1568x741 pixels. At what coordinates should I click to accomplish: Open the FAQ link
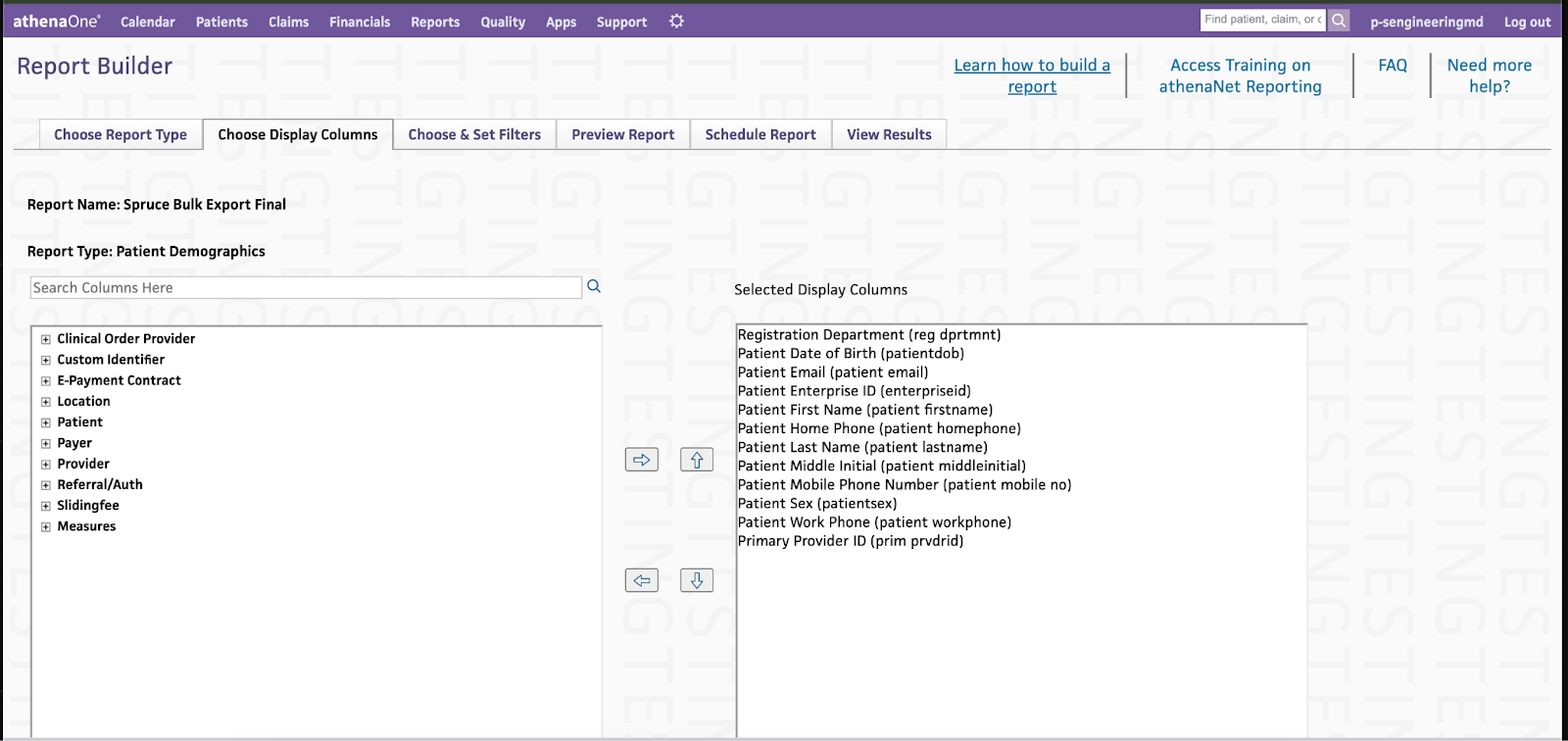tap(1393, 65)
